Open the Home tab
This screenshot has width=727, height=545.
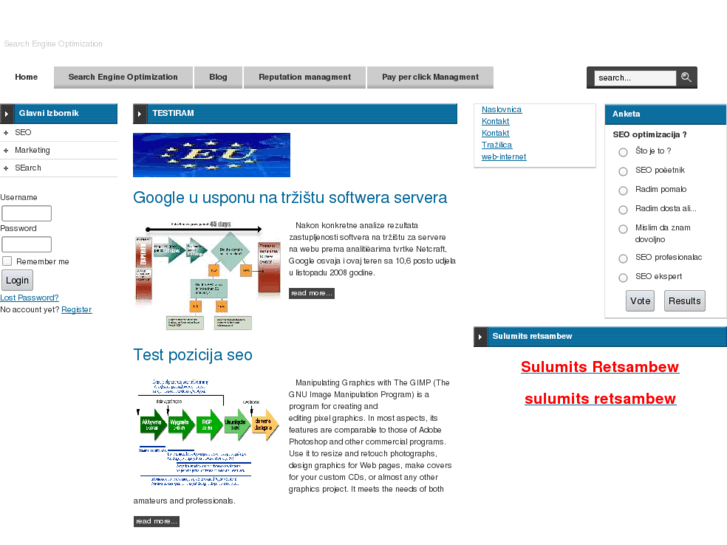point(26,77)
